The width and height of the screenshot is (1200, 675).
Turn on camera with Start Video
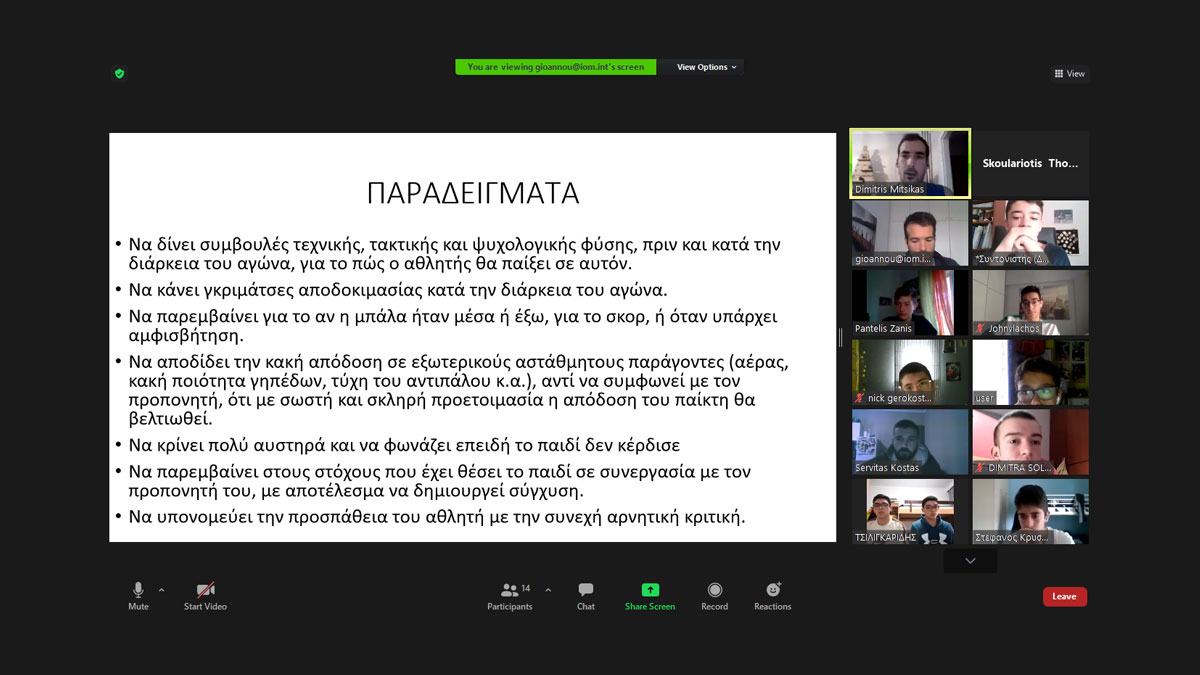205,596
